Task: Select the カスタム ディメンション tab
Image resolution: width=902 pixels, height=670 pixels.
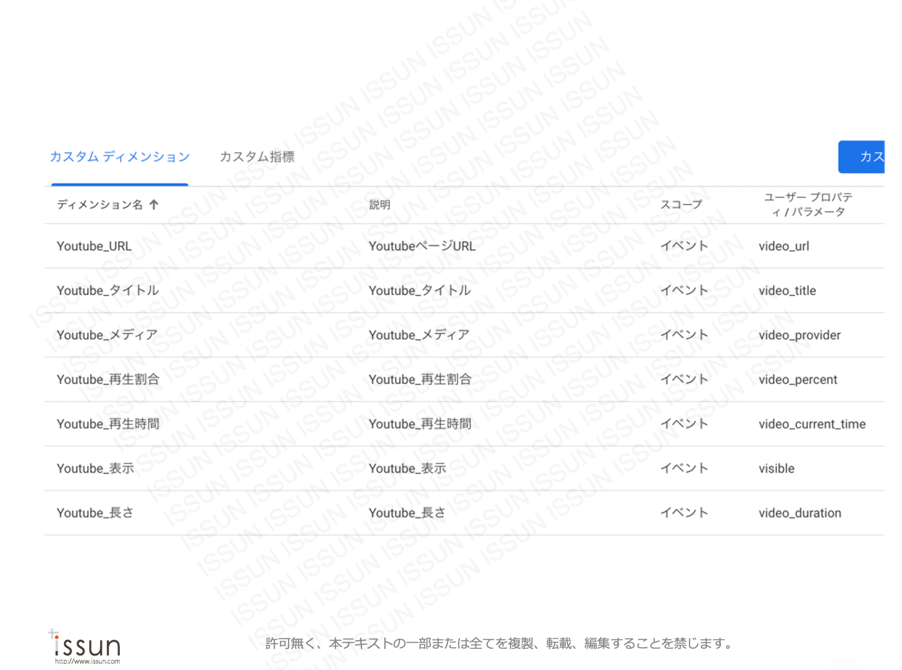Action: click(119, 157)
